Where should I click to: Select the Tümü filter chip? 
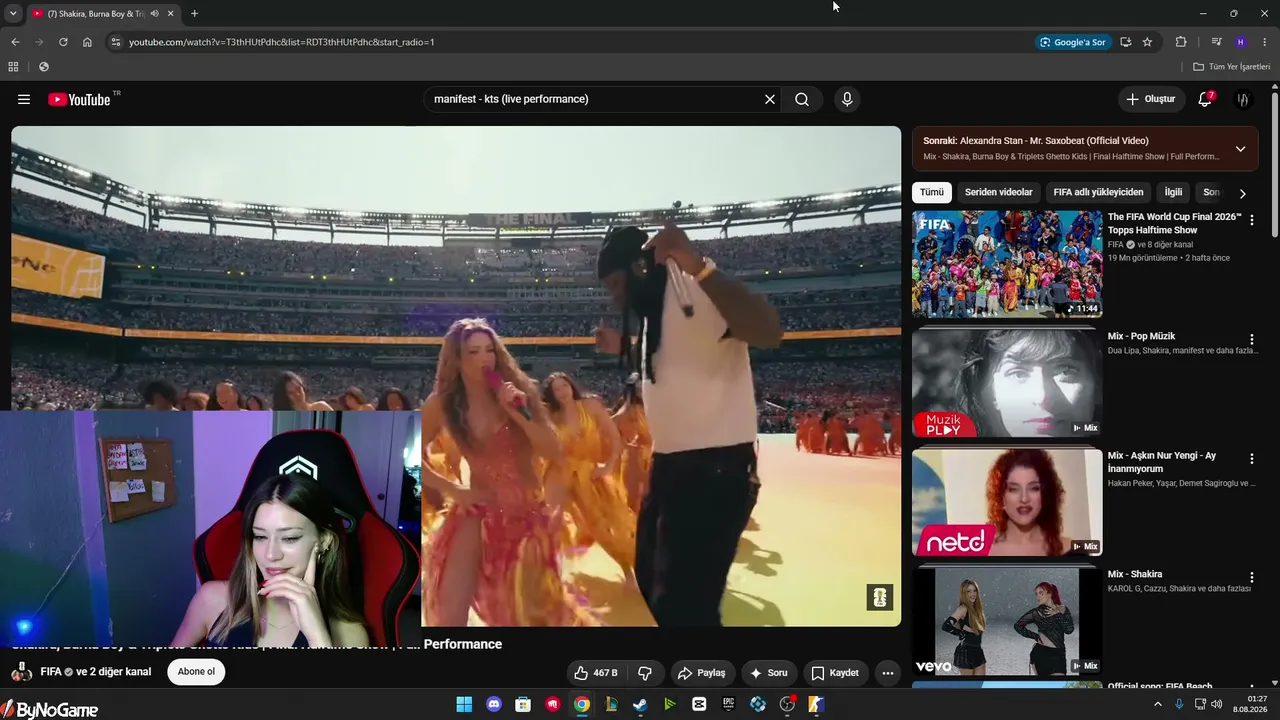[x=932, y=192]
